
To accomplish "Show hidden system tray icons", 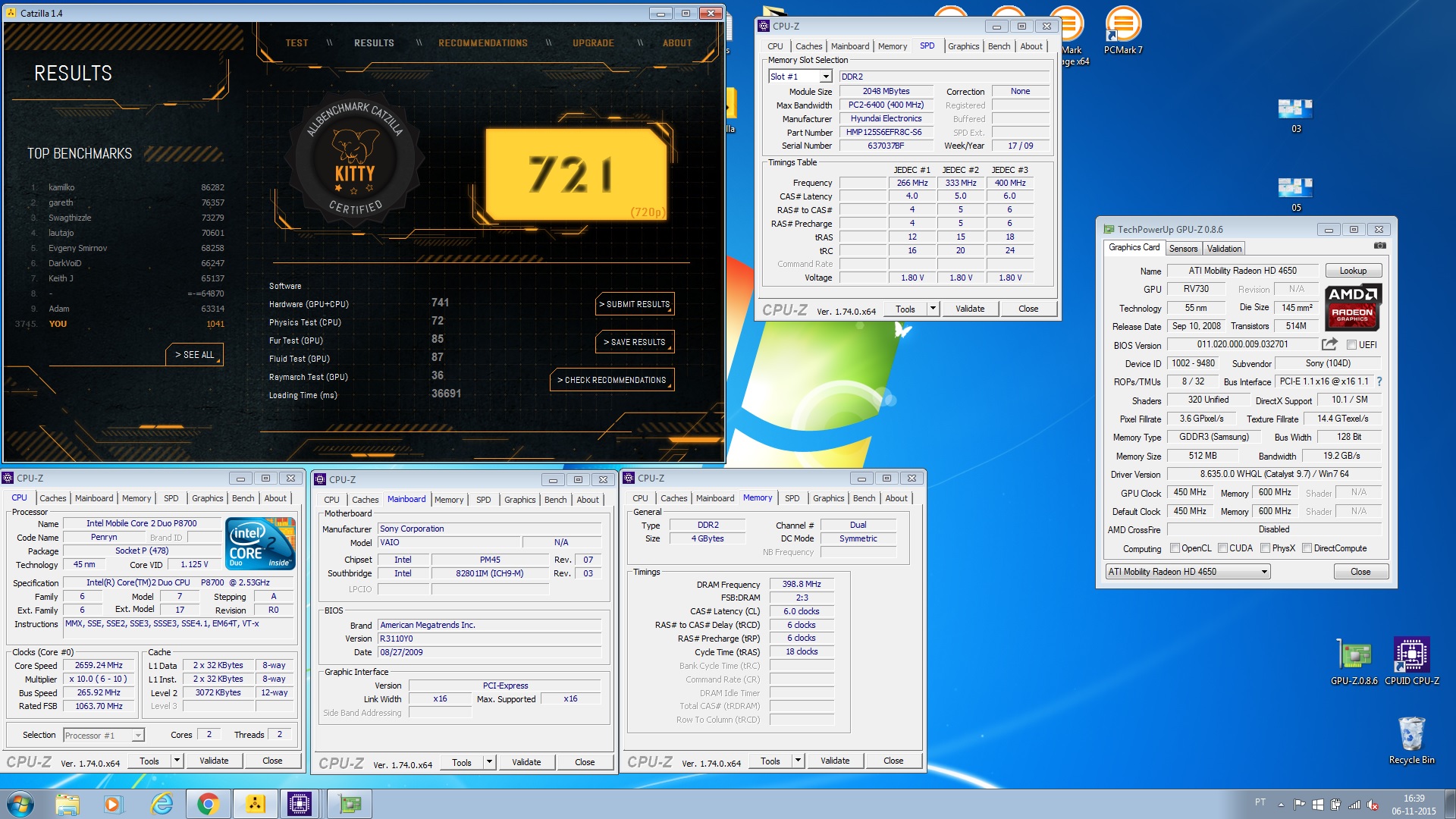I will [1281, 805].
